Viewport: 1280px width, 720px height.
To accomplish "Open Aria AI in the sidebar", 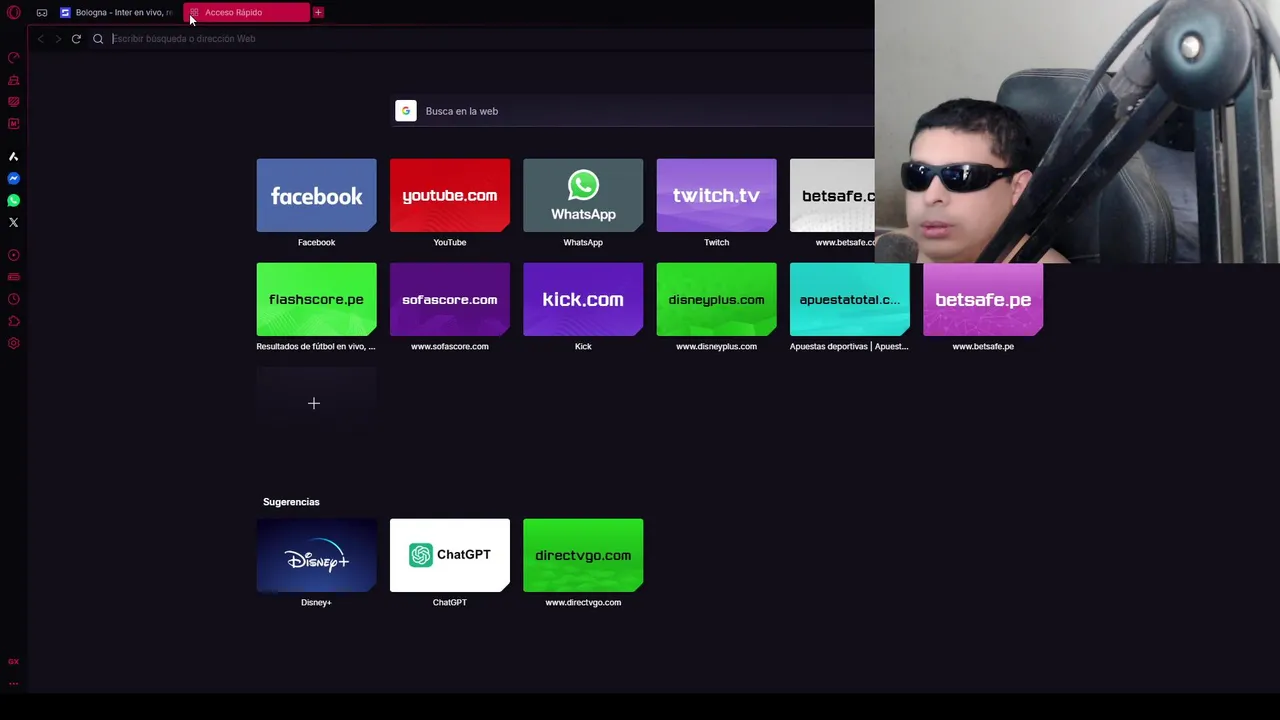I will pyautogui.click(x=14, y=157).
